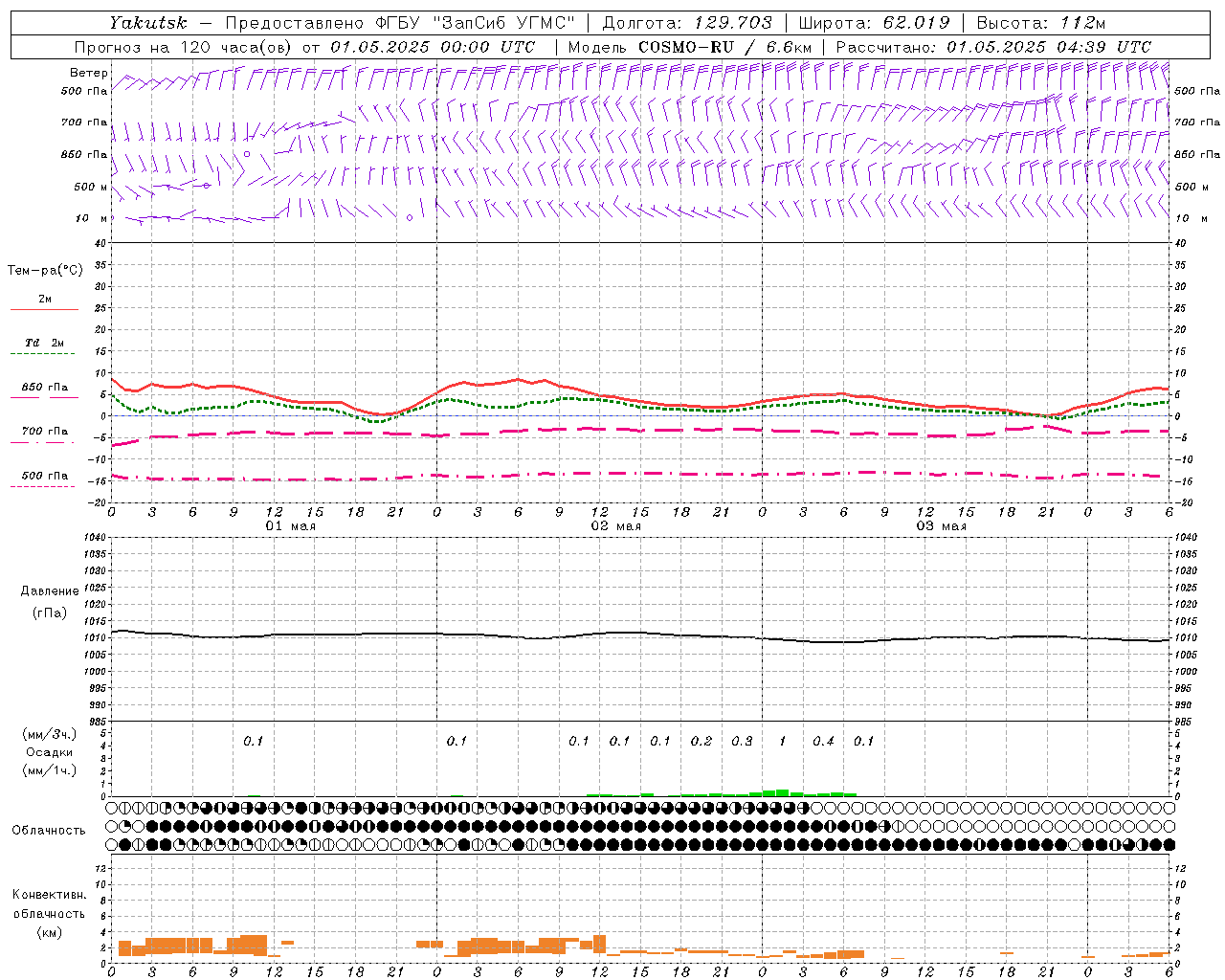Click the '(км)' unit under convective cloudiness
The image size is (1225, 980).
49,932
